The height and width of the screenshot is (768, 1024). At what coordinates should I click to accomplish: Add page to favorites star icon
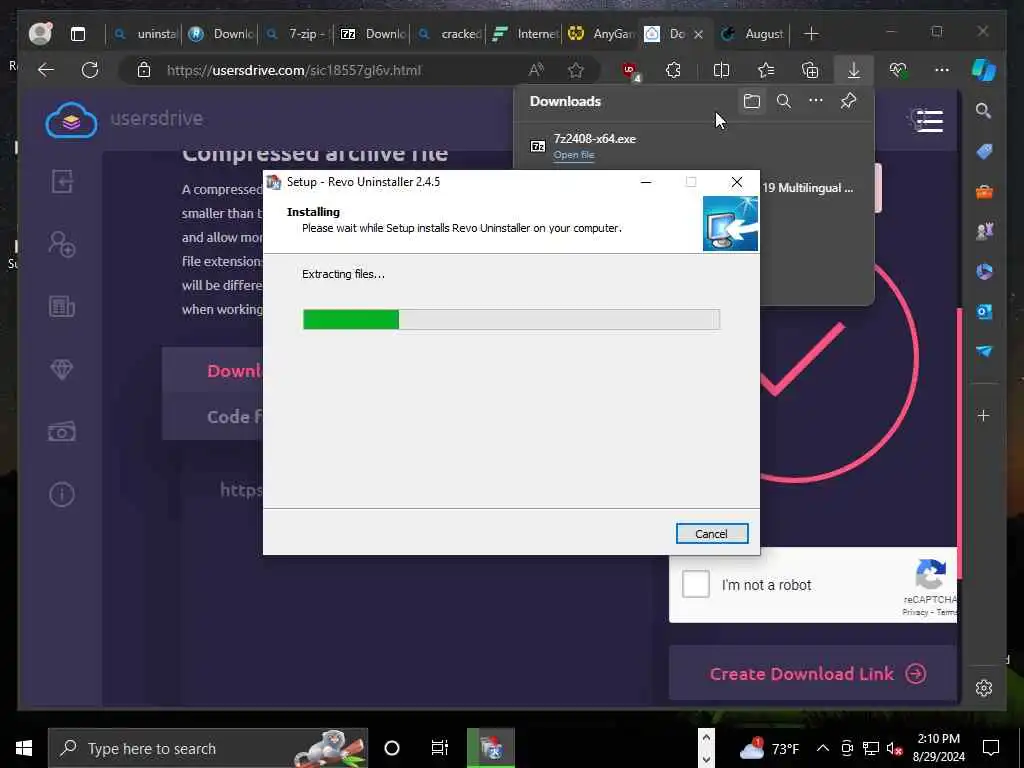click(x=575, y=70)
